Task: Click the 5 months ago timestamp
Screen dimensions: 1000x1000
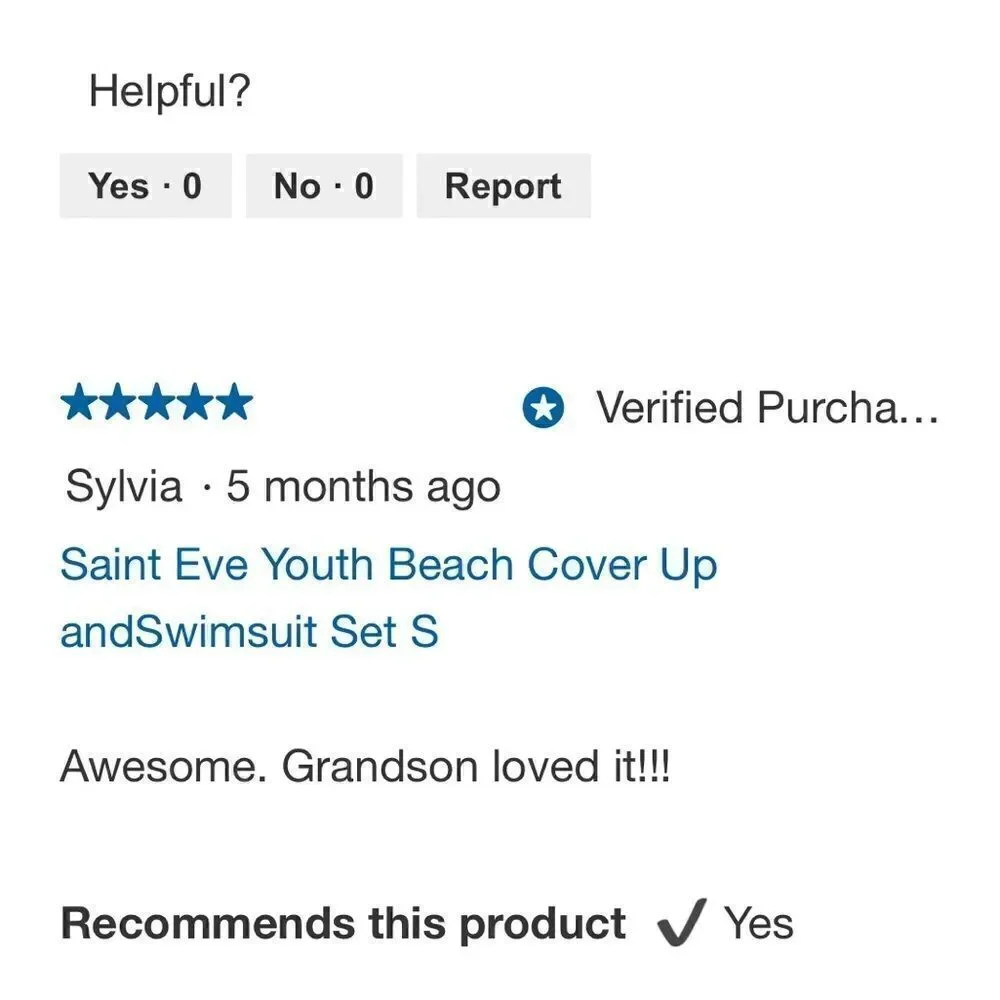Action: tap(364, 487)
